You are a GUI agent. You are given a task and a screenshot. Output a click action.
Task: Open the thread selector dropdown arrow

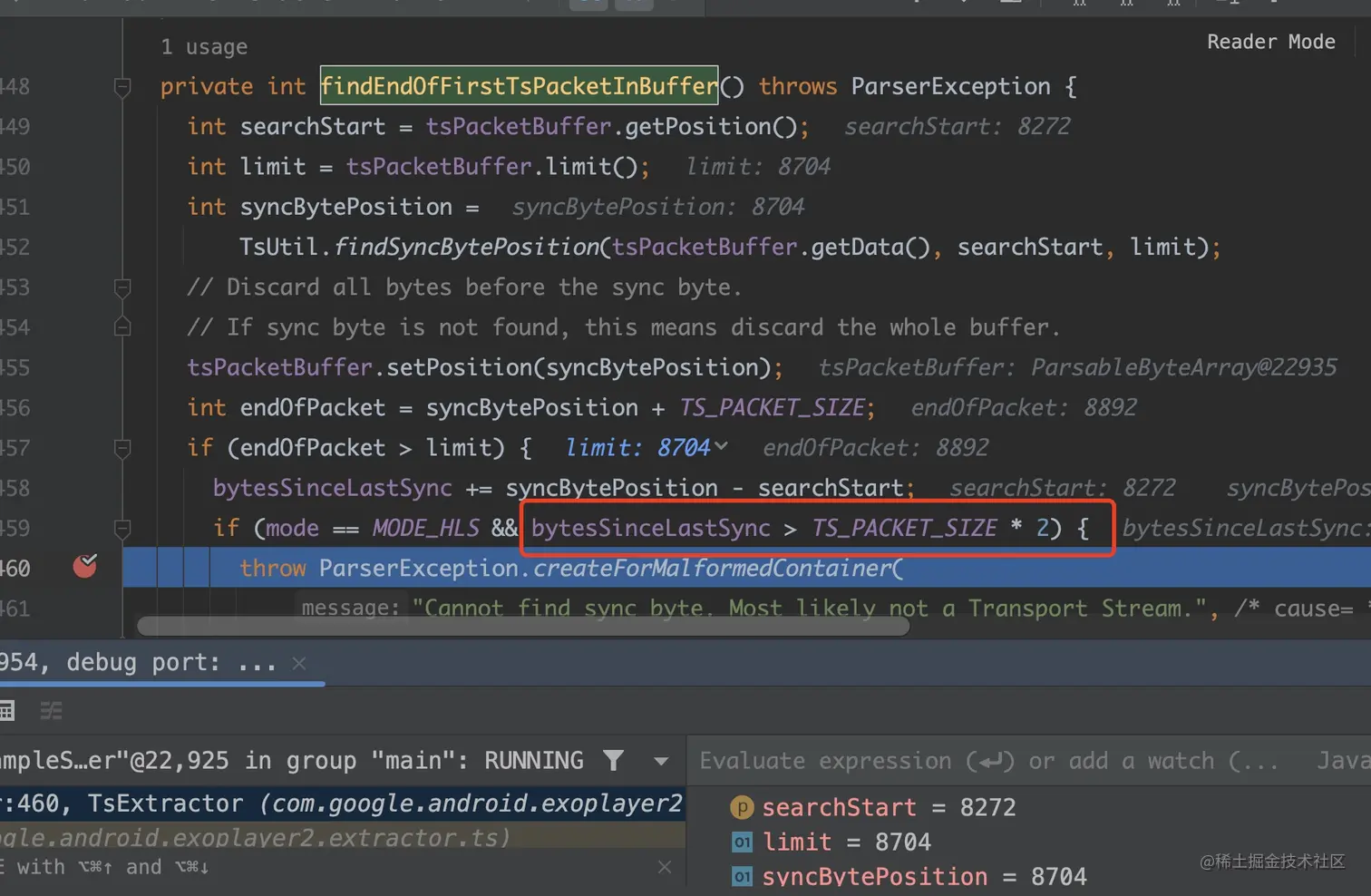click(661, 761)
